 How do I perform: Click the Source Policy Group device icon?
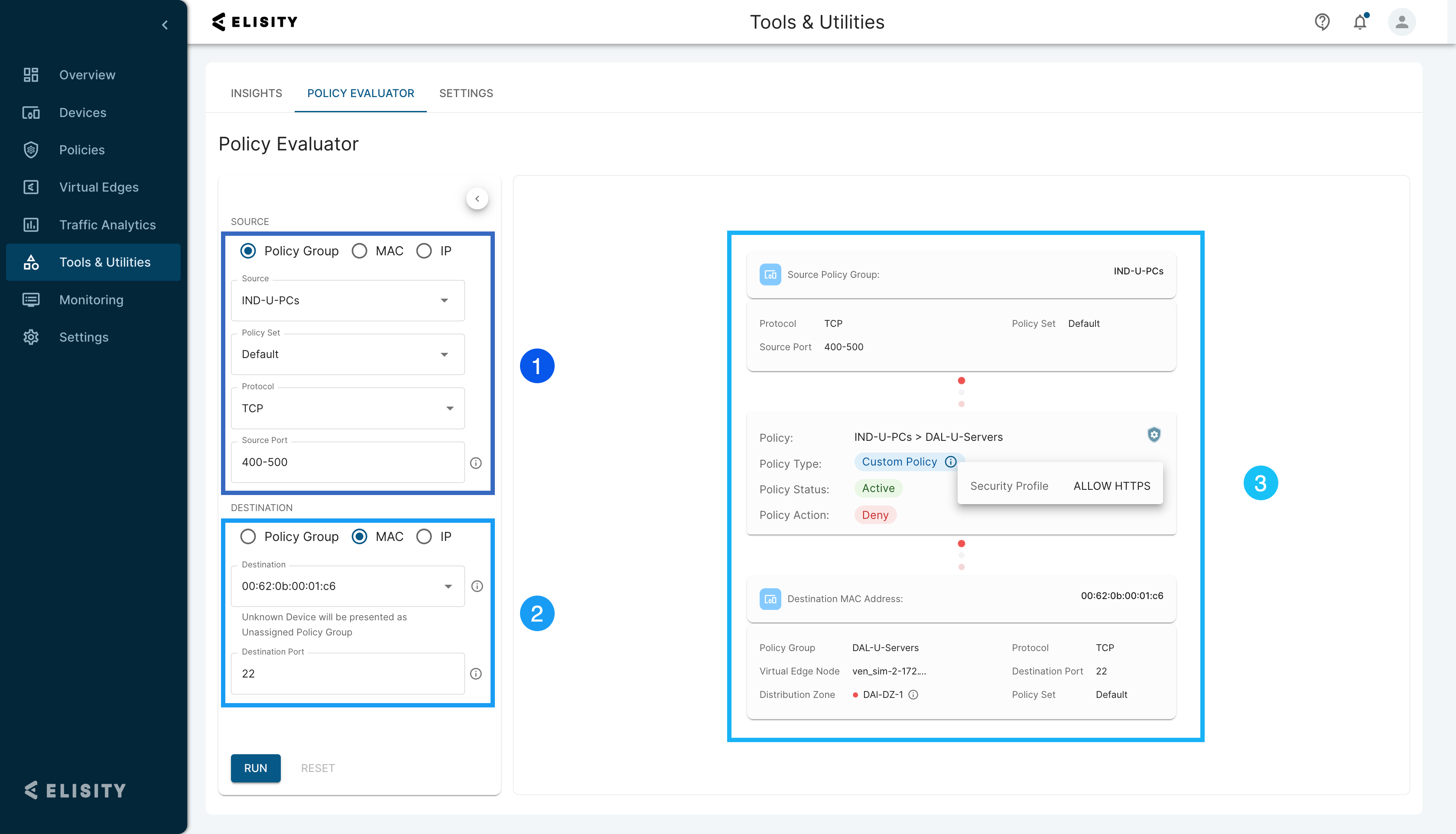tap(770, 274)
